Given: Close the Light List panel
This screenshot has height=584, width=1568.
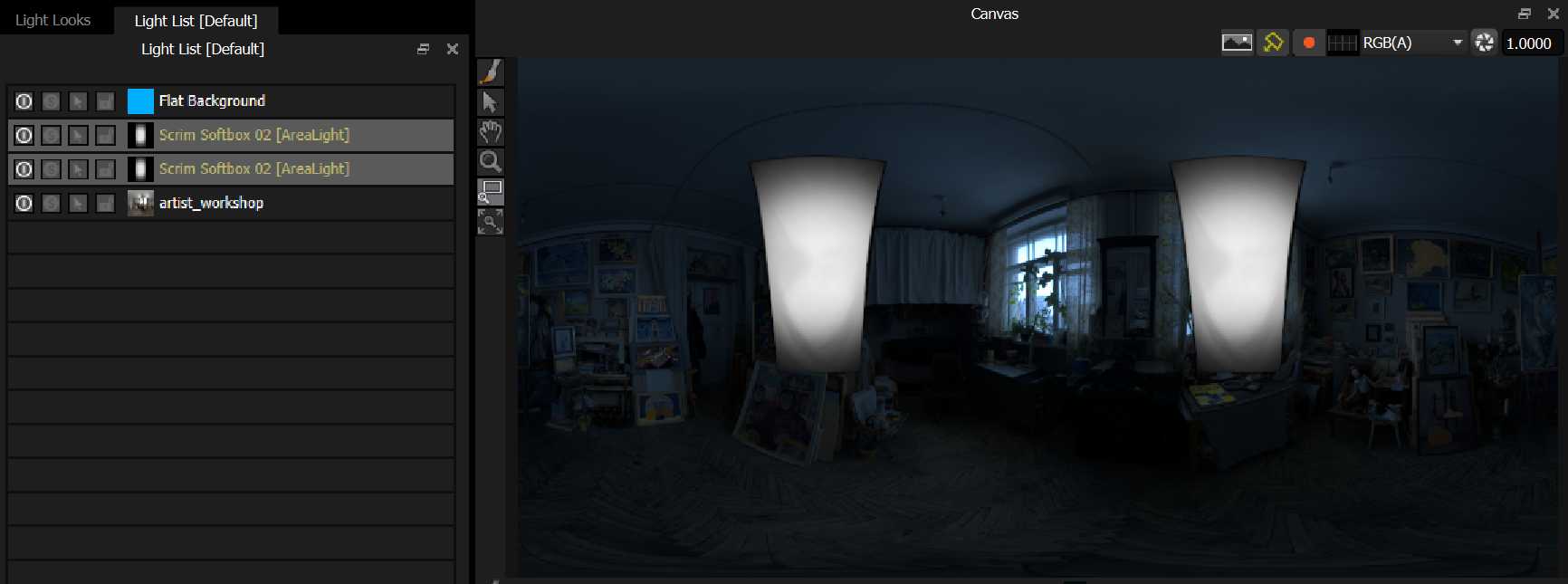Looking at the screenshot, I should click(x=453, y=49).
